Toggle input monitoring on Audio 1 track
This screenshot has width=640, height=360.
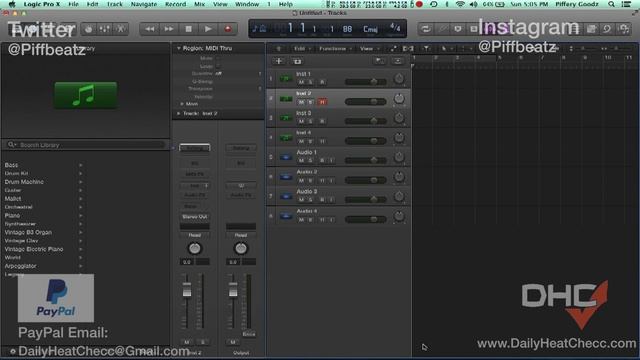point(331,161)
